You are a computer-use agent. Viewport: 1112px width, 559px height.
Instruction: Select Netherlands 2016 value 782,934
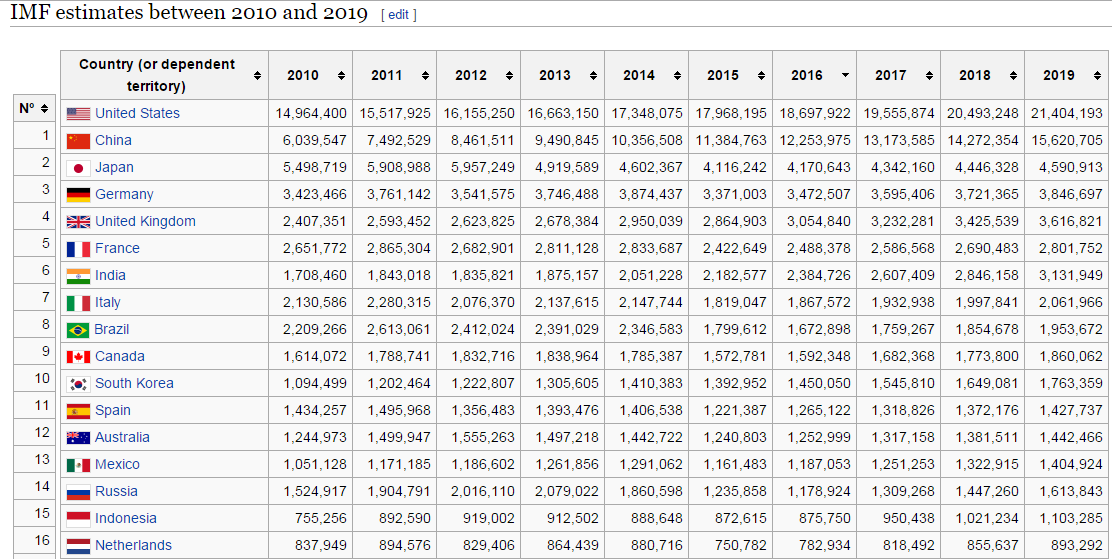pyautogui.click(x=823, y=545)
